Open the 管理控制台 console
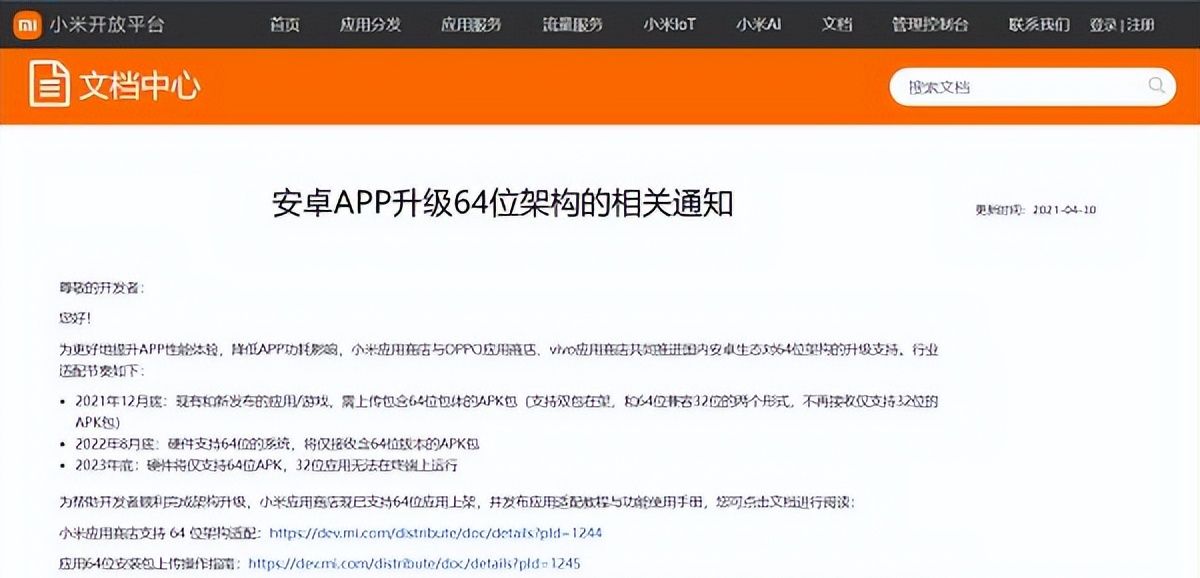This screenshot has width=1200, height=578. tap(929, 25)
